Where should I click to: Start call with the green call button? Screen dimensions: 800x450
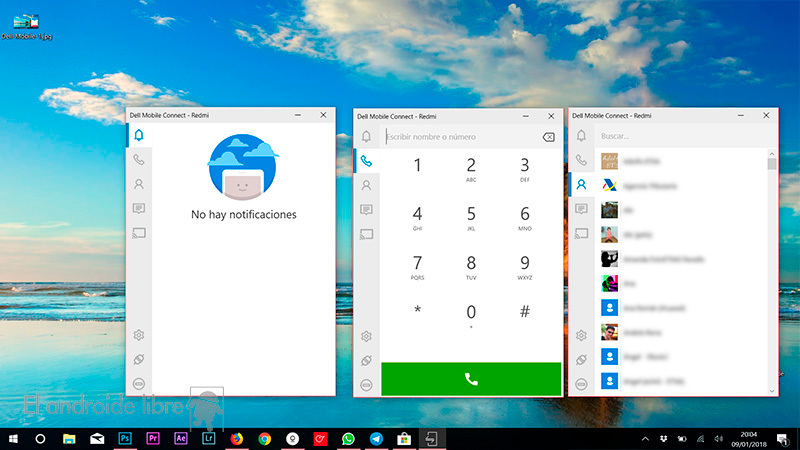coord(471,379)
